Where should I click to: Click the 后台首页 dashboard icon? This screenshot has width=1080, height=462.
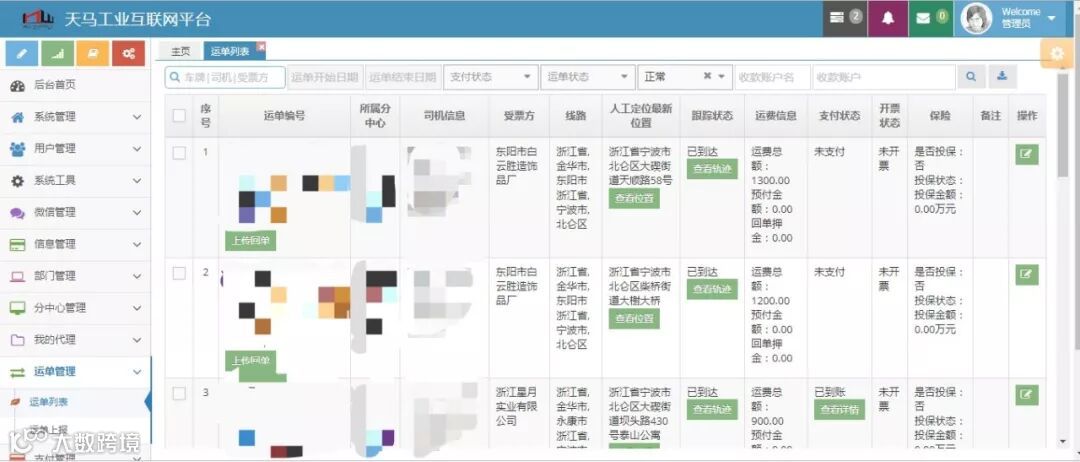[18, 85]
